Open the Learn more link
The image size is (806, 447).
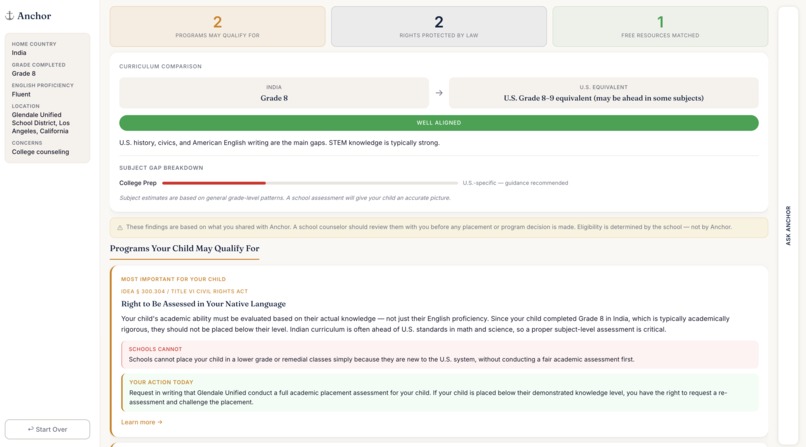coord(141,422)
